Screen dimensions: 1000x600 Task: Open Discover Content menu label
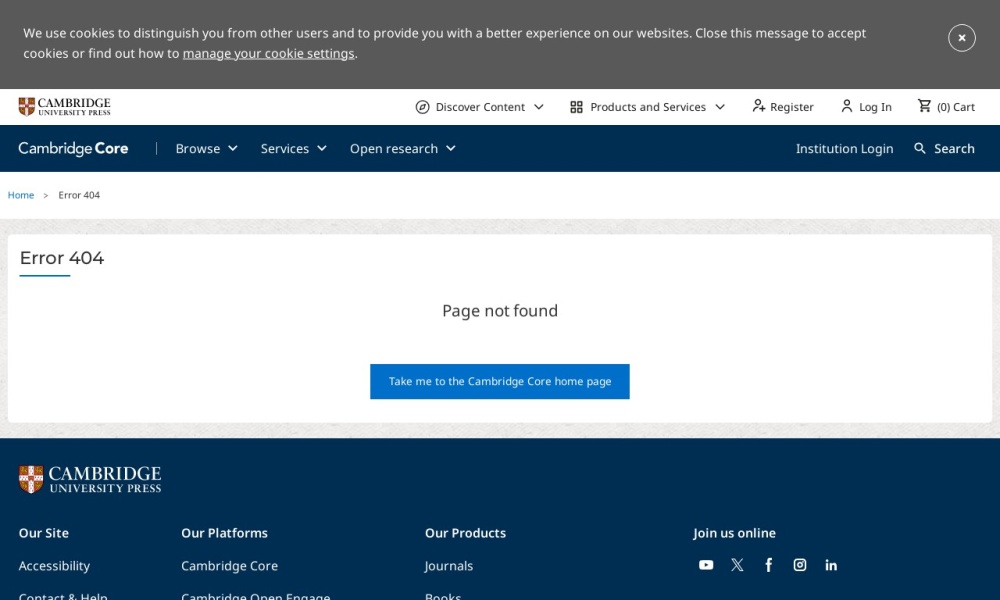click(x=480, y=107)
